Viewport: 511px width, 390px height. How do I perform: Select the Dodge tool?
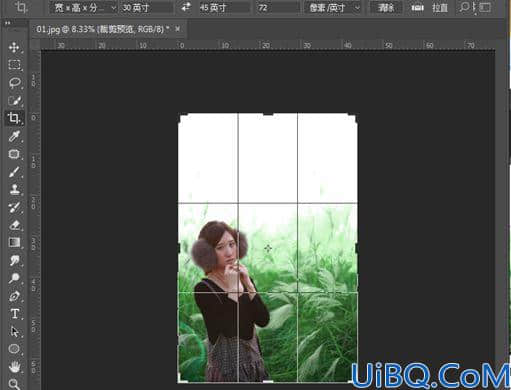(14, 278)
